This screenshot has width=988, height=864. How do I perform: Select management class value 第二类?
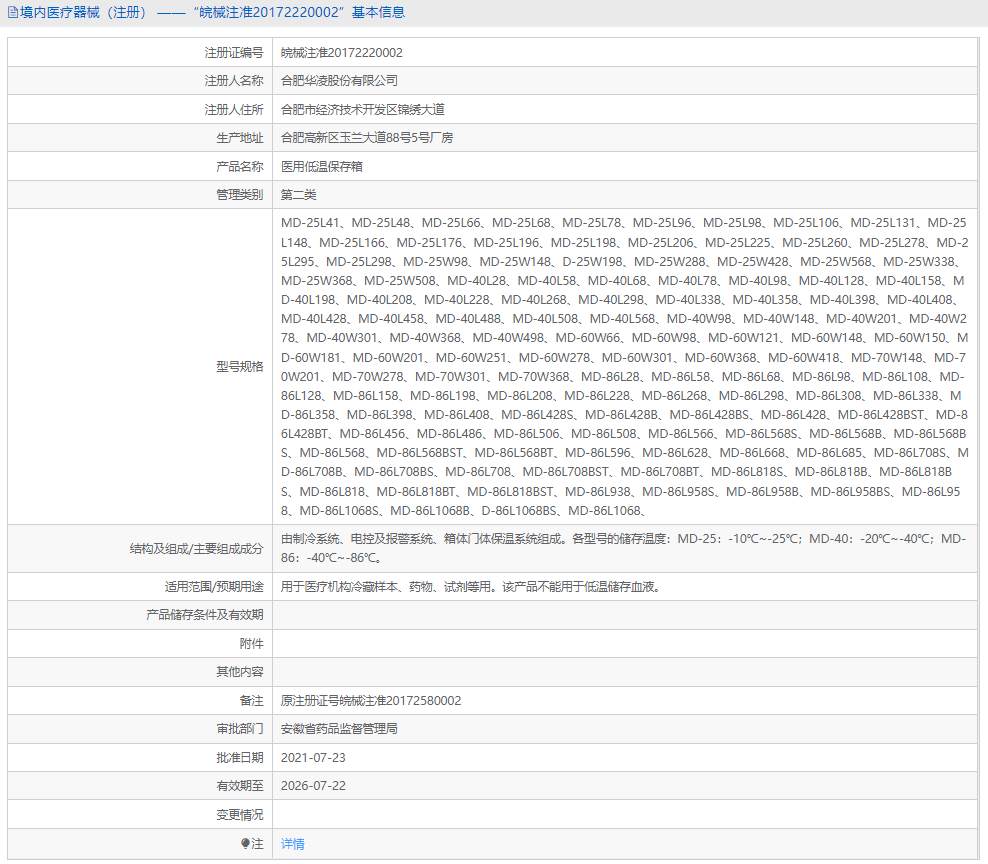tap(298, 195)
